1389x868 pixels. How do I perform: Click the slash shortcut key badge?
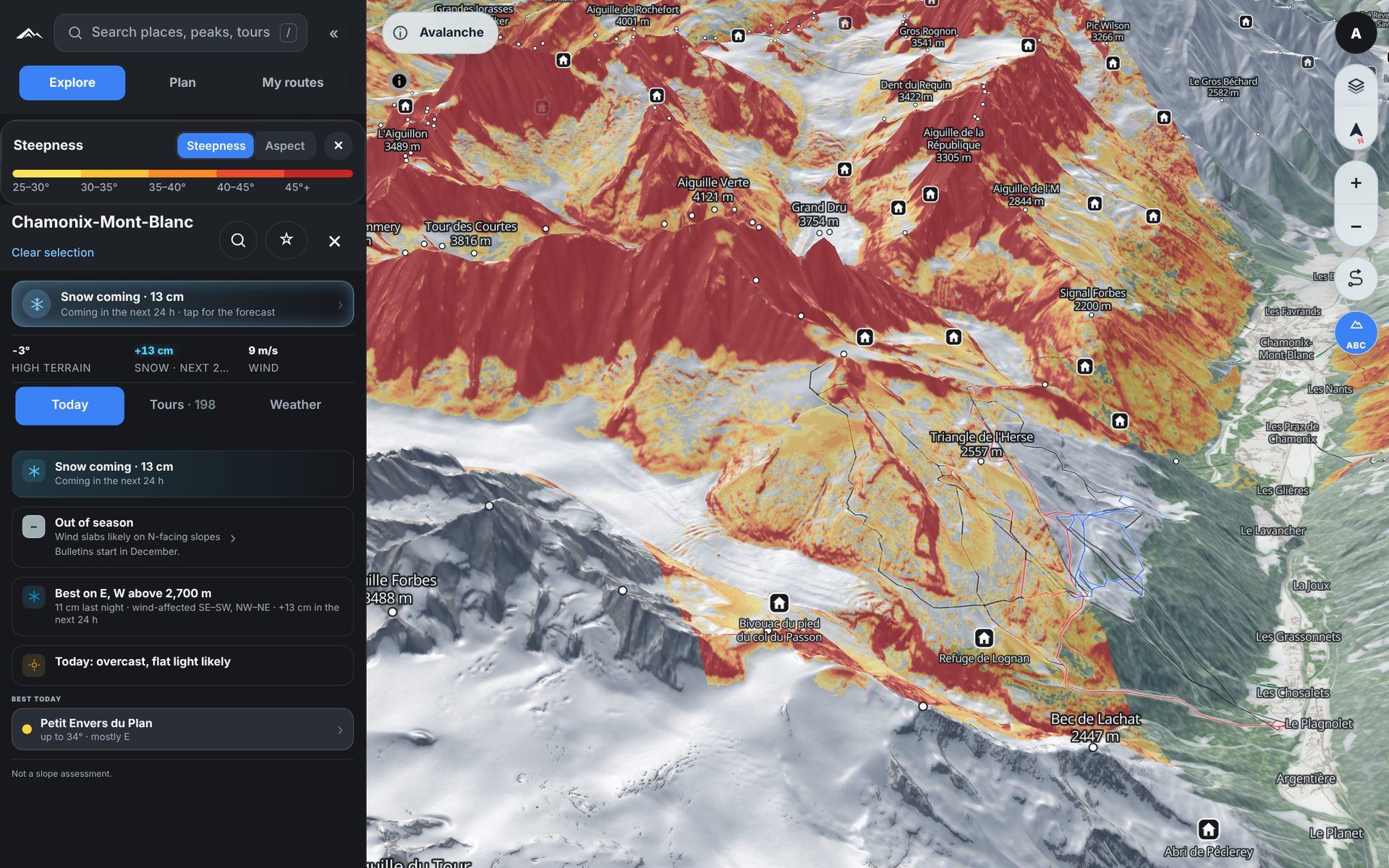pyautogui.click(x=288, y=33)
